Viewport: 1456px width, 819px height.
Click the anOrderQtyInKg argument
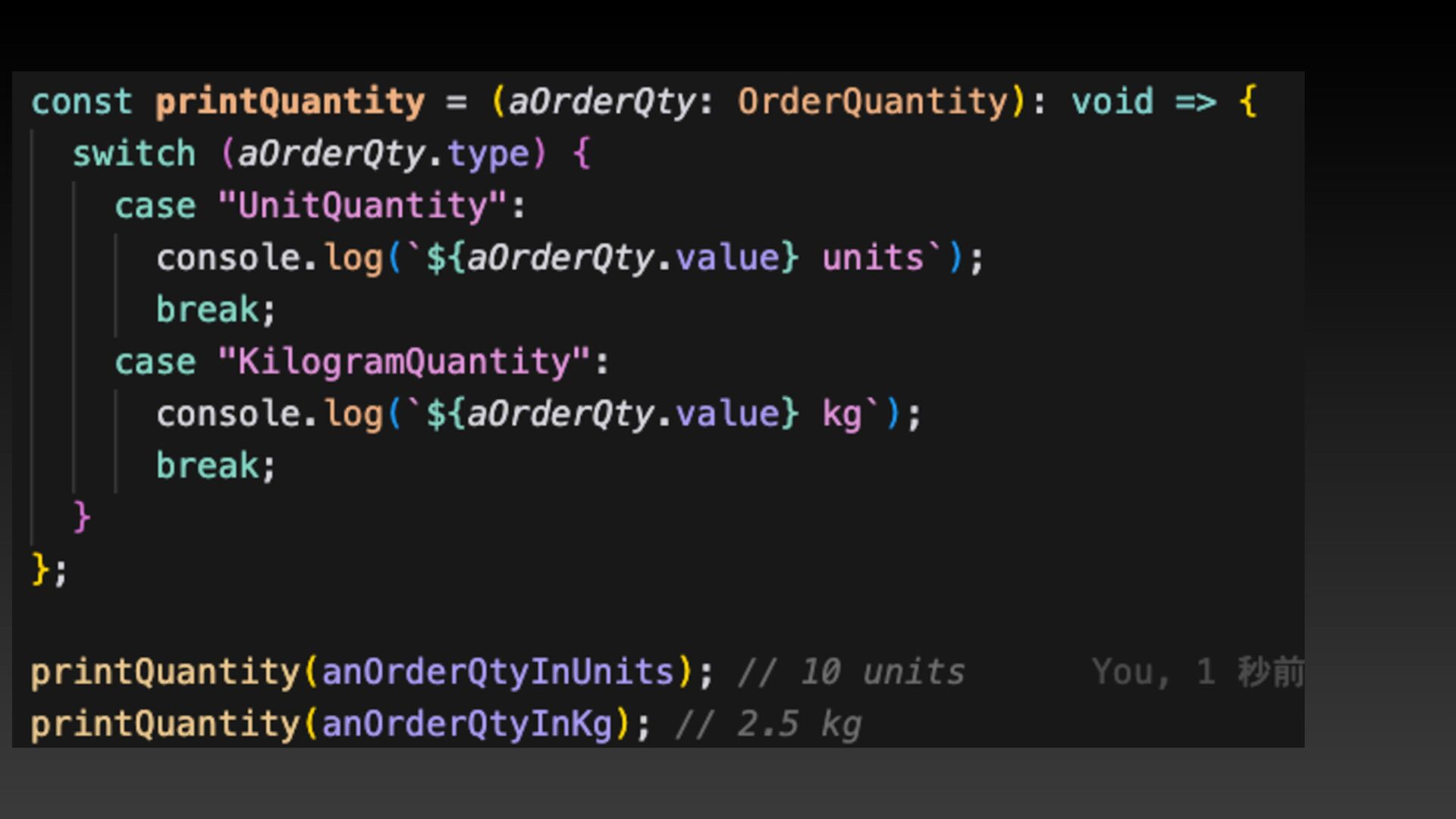point(466,724)
